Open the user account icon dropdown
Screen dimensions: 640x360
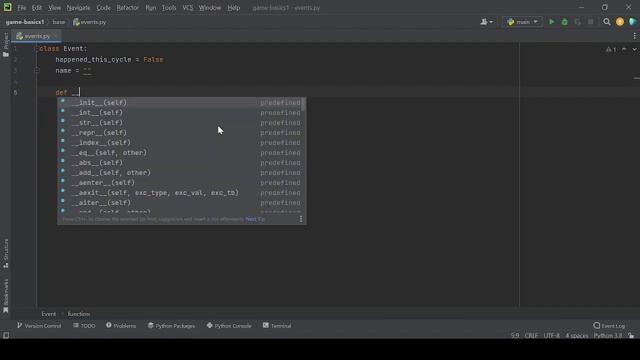(x=486, y=22)
